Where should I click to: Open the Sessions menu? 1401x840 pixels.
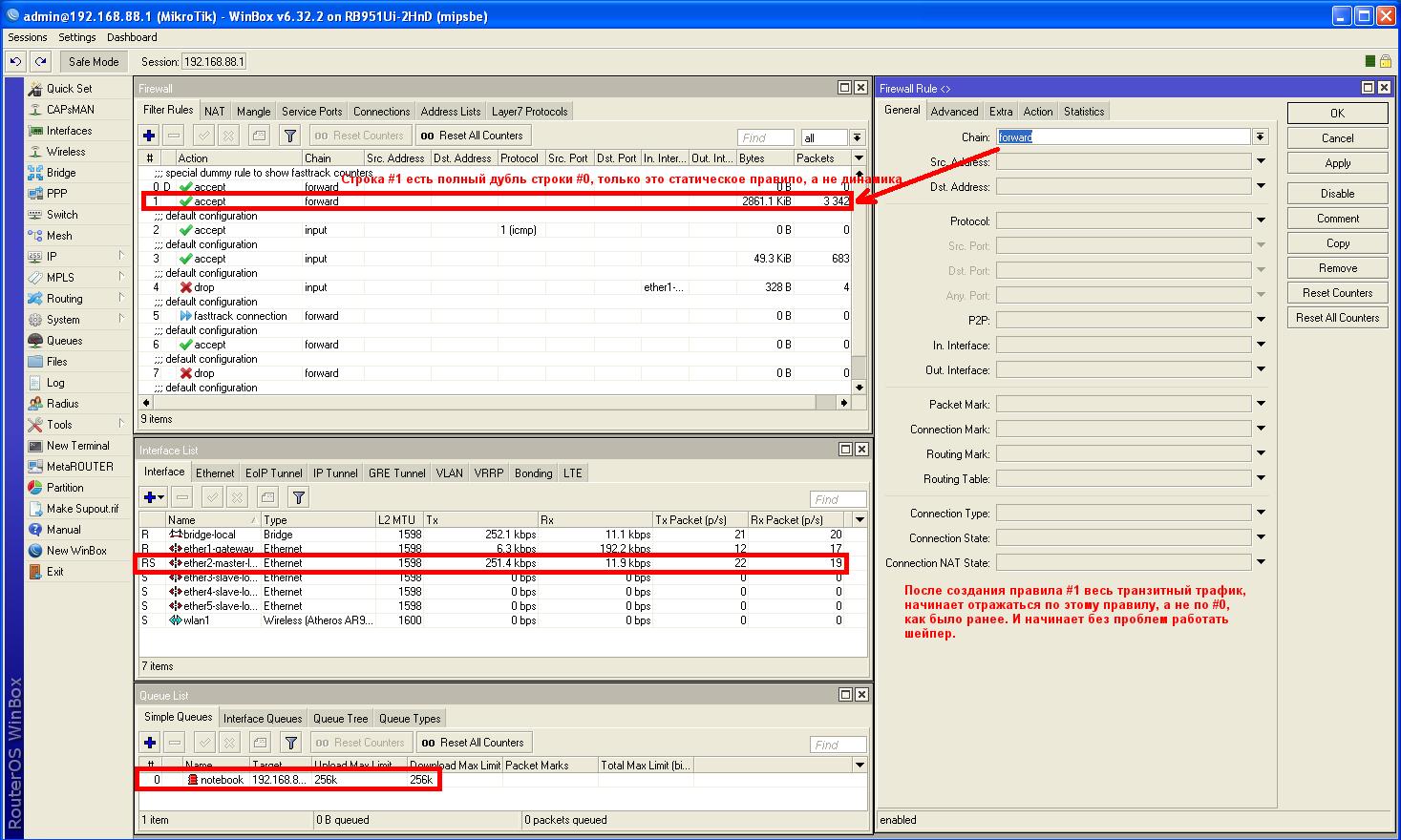(28, 37)
